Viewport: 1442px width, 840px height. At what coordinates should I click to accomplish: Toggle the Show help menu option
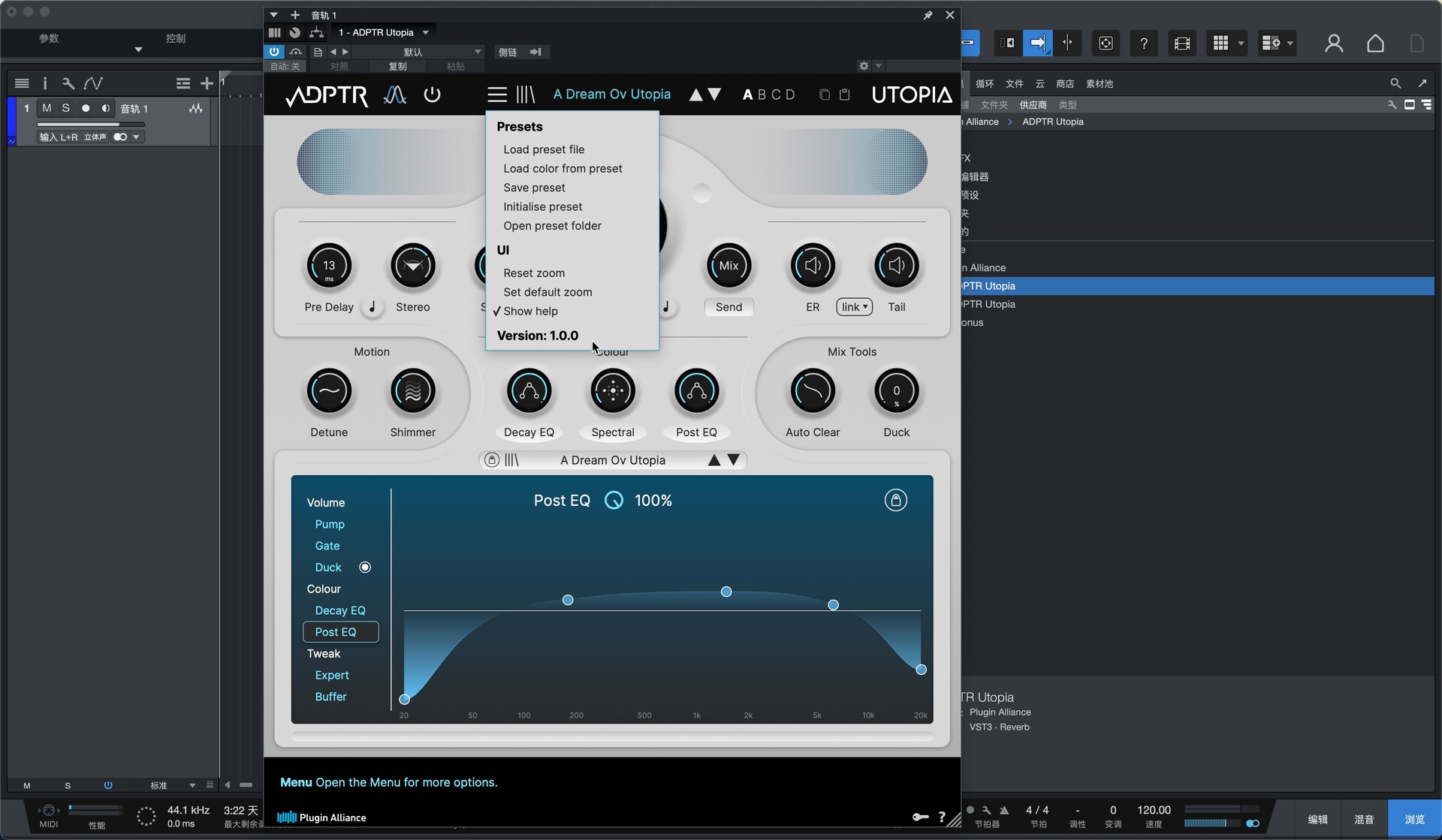pos(530,311)
